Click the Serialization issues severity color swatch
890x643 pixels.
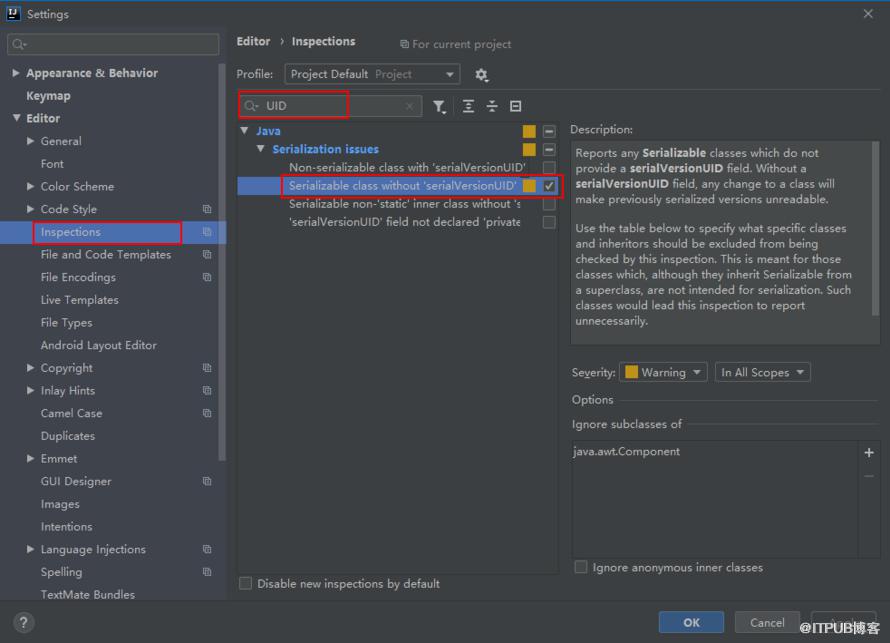(529, 149)
